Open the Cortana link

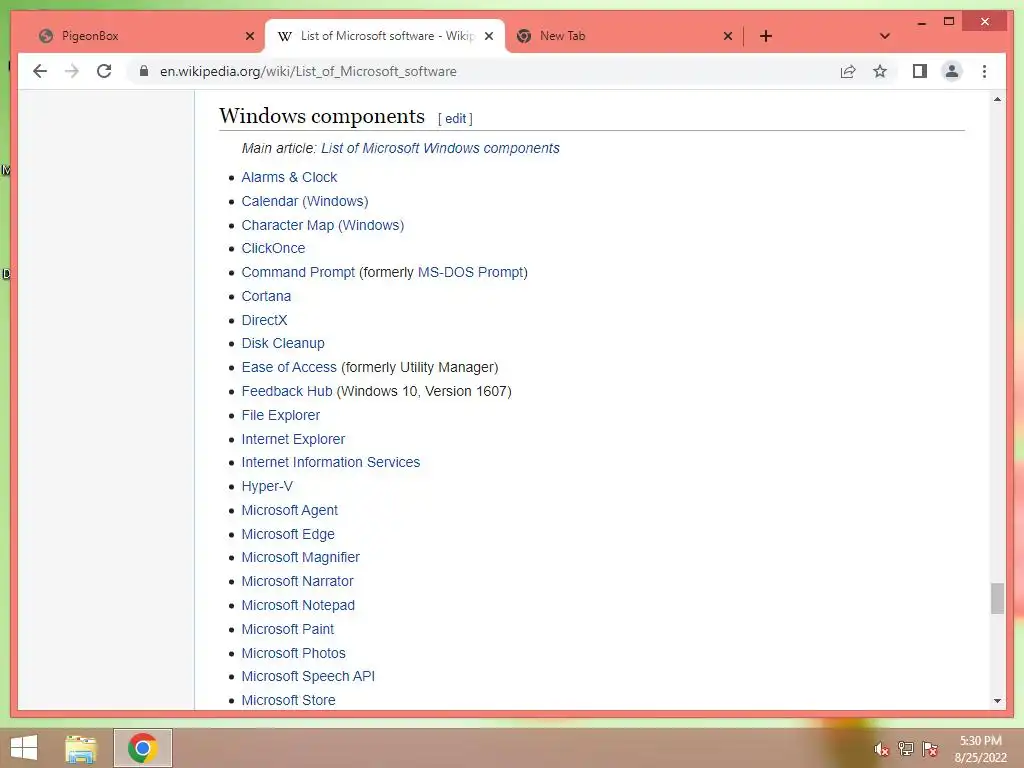point(266,296)
